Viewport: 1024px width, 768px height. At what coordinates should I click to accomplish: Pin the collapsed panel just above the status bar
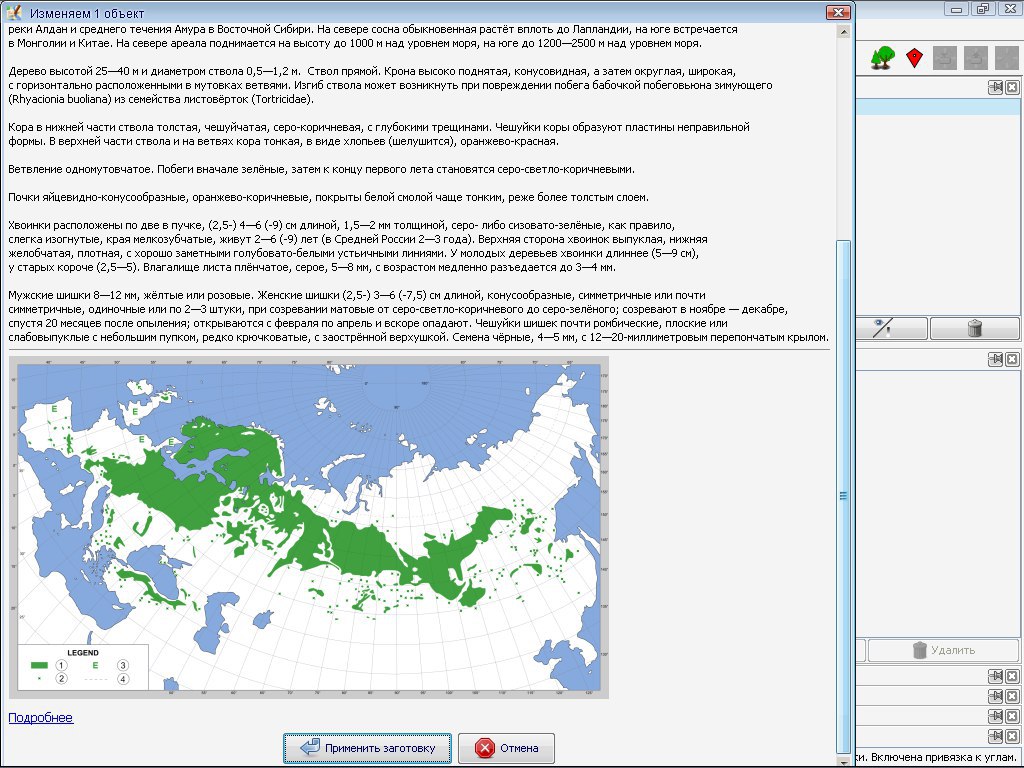(995, 736)
